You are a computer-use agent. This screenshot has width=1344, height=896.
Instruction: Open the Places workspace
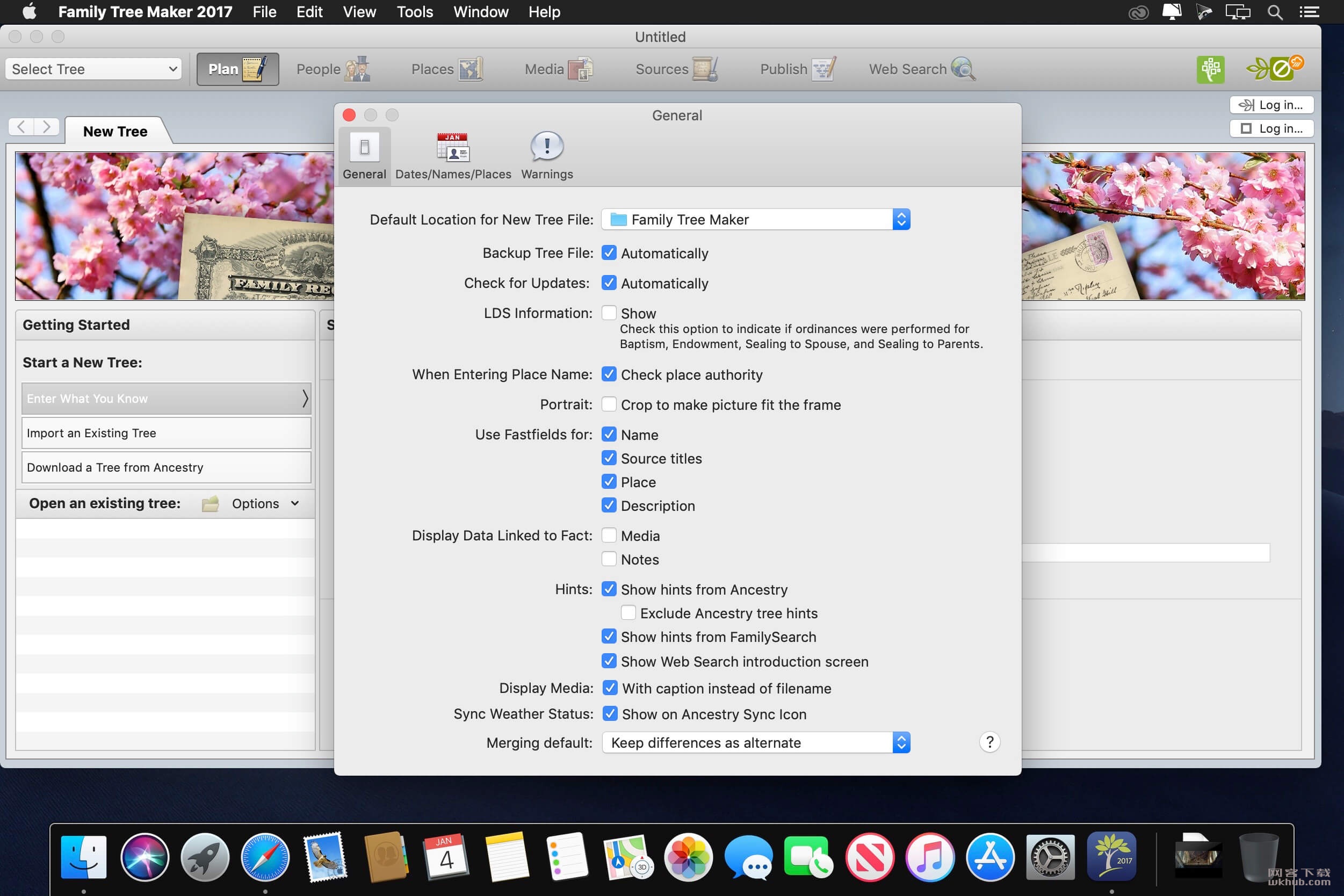point(447,69)
